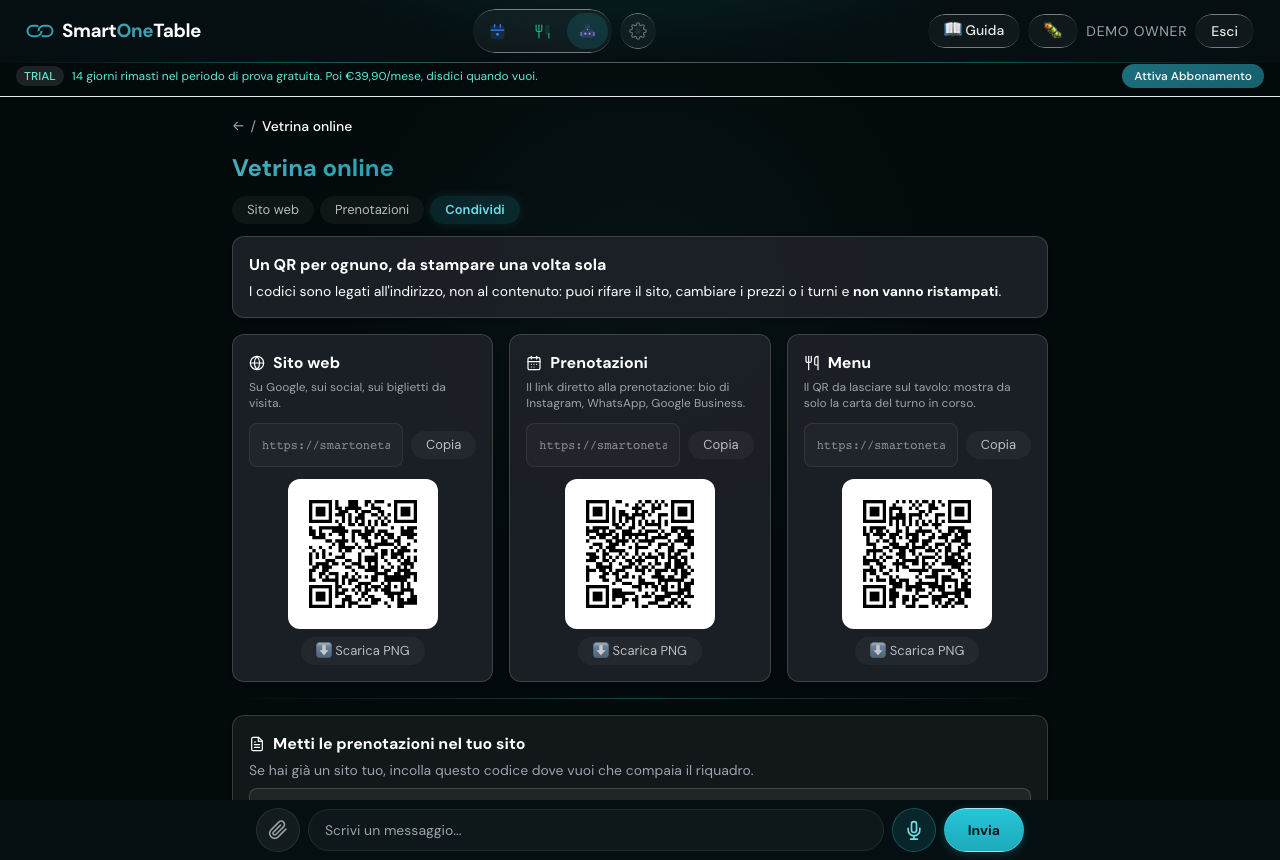Click the Sito web QR code image

[363, 554]
